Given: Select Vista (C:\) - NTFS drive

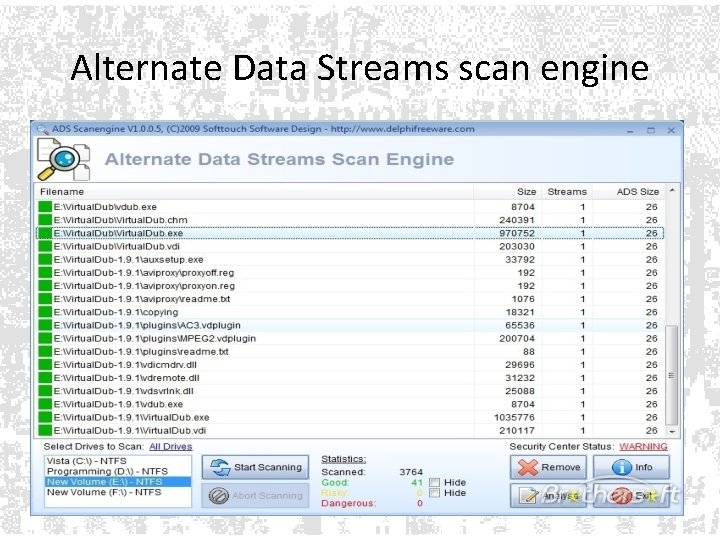Looking at the screenshot, I should [118, 461].
